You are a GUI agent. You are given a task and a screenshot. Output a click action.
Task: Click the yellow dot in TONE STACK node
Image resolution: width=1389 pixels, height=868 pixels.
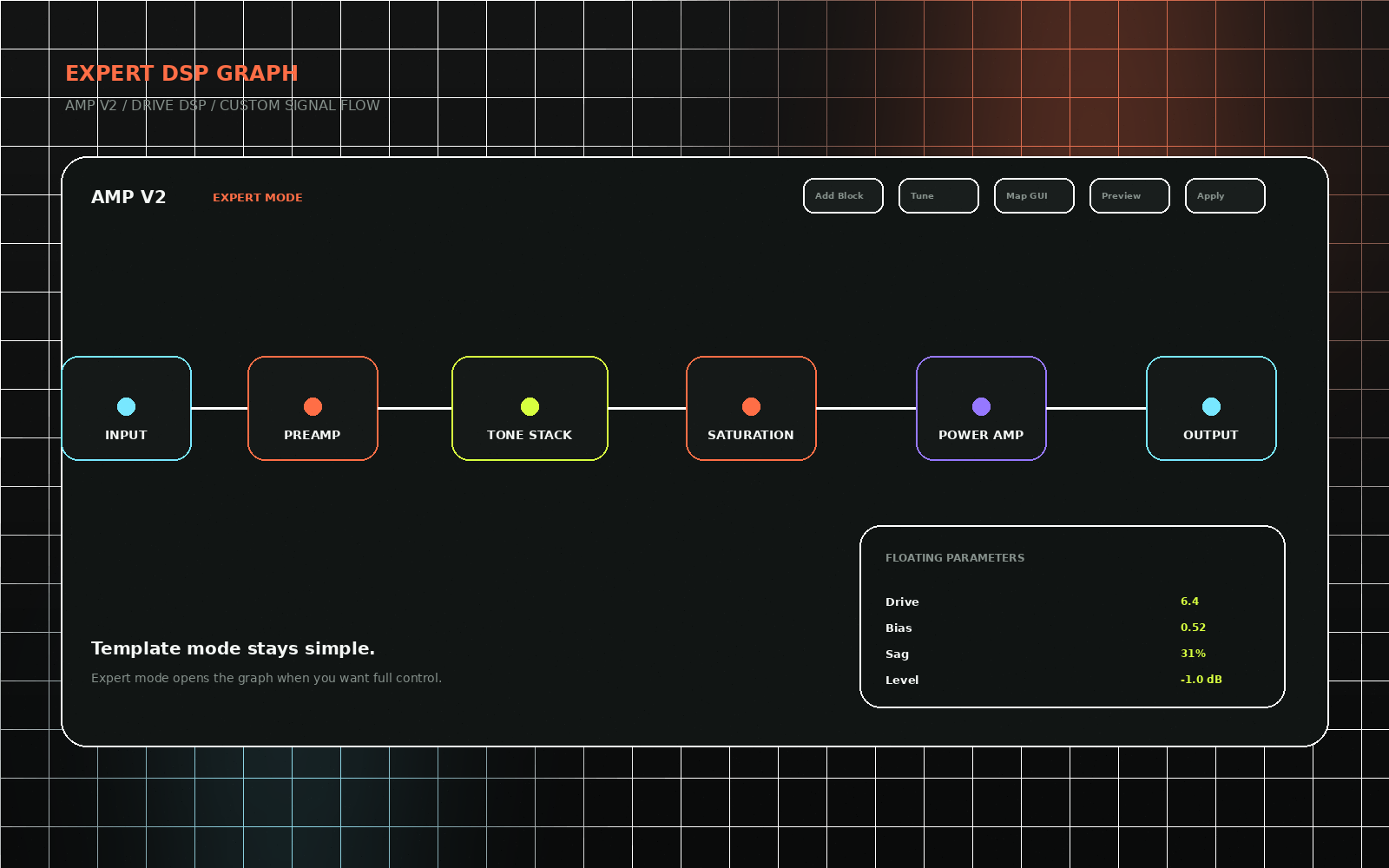pos(530,406)
